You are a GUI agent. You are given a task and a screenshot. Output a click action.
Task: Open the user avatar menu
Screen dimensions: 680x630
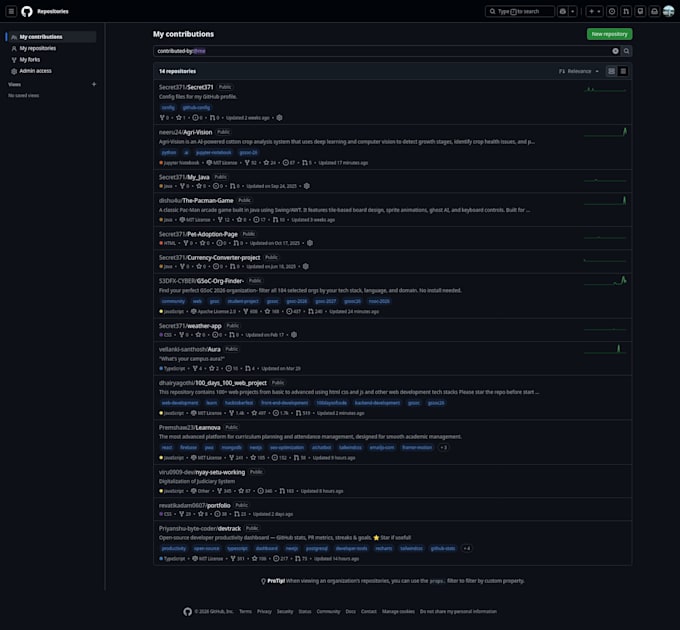[x=669, y=11]
